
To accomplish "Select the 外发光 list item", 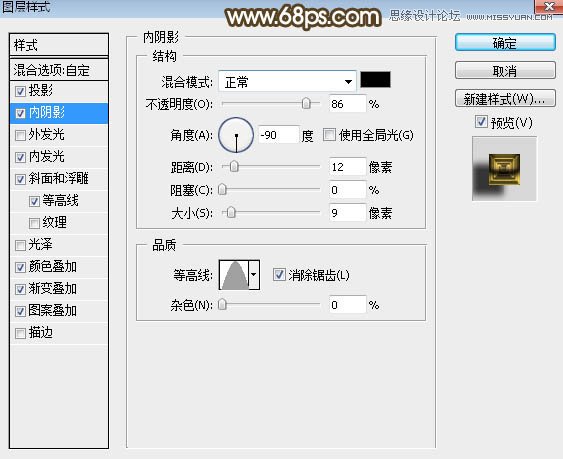I will (x=59, y=135).
